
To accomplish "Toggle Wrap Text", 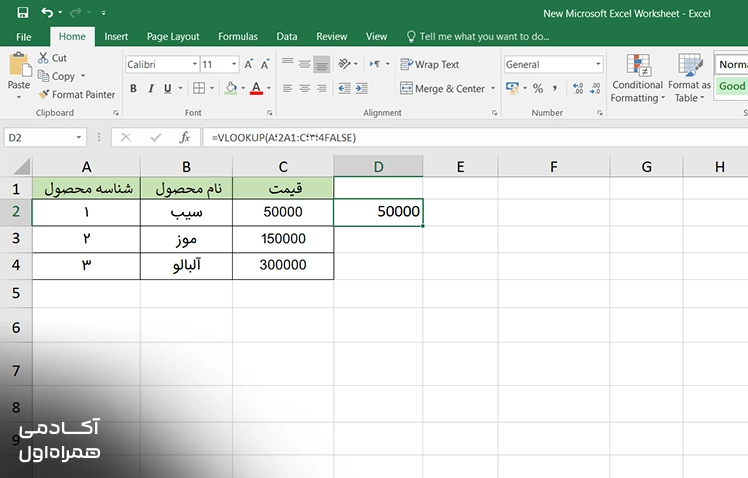I will coord(430,64).
